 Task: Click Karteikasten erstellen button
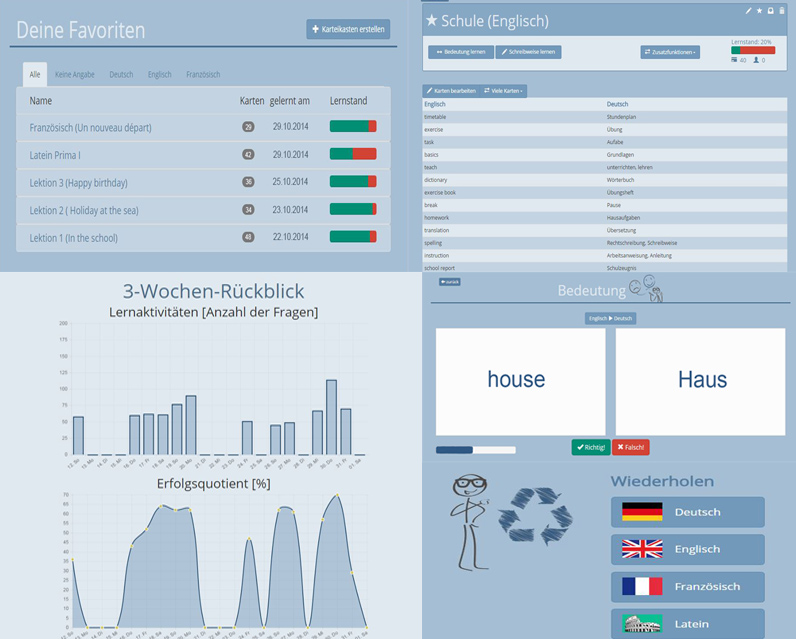pyautogui.click(x=348, y=29)
